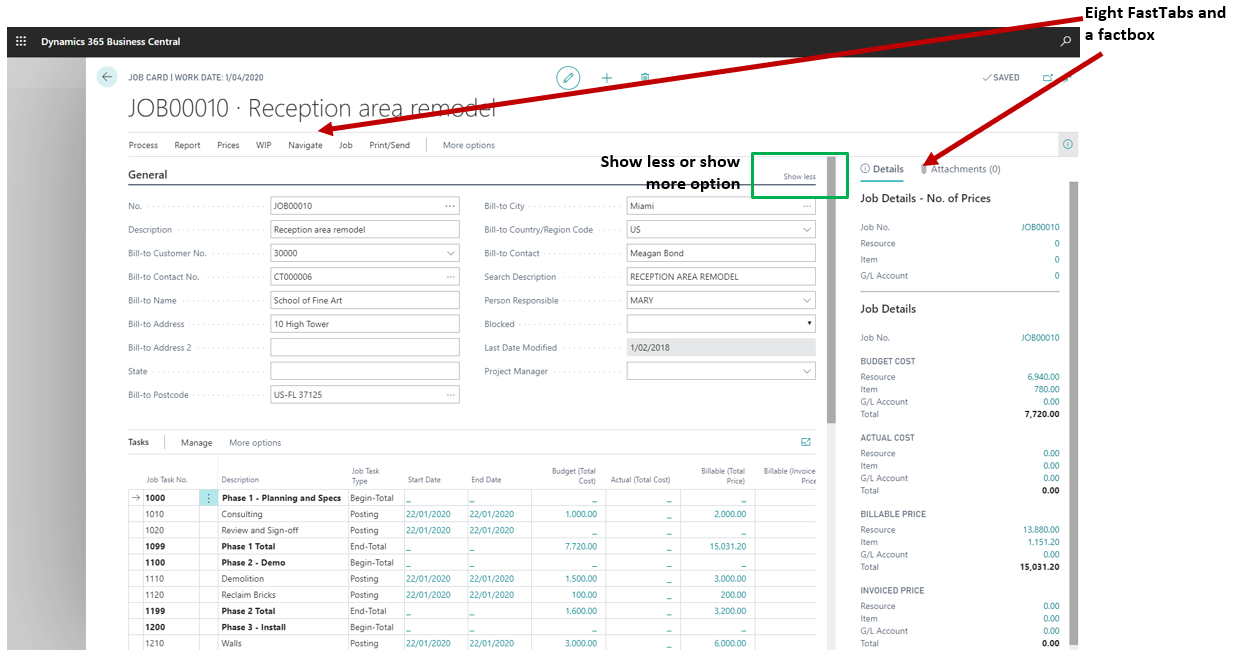Click the factbox vertical scrollbar
1233x655 pixels.
coord(1073,400)
